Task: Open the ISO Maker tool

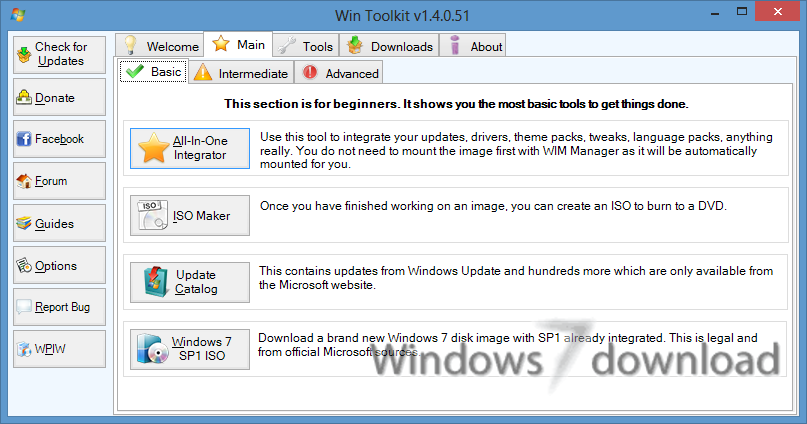Action: tap(190, 216)
